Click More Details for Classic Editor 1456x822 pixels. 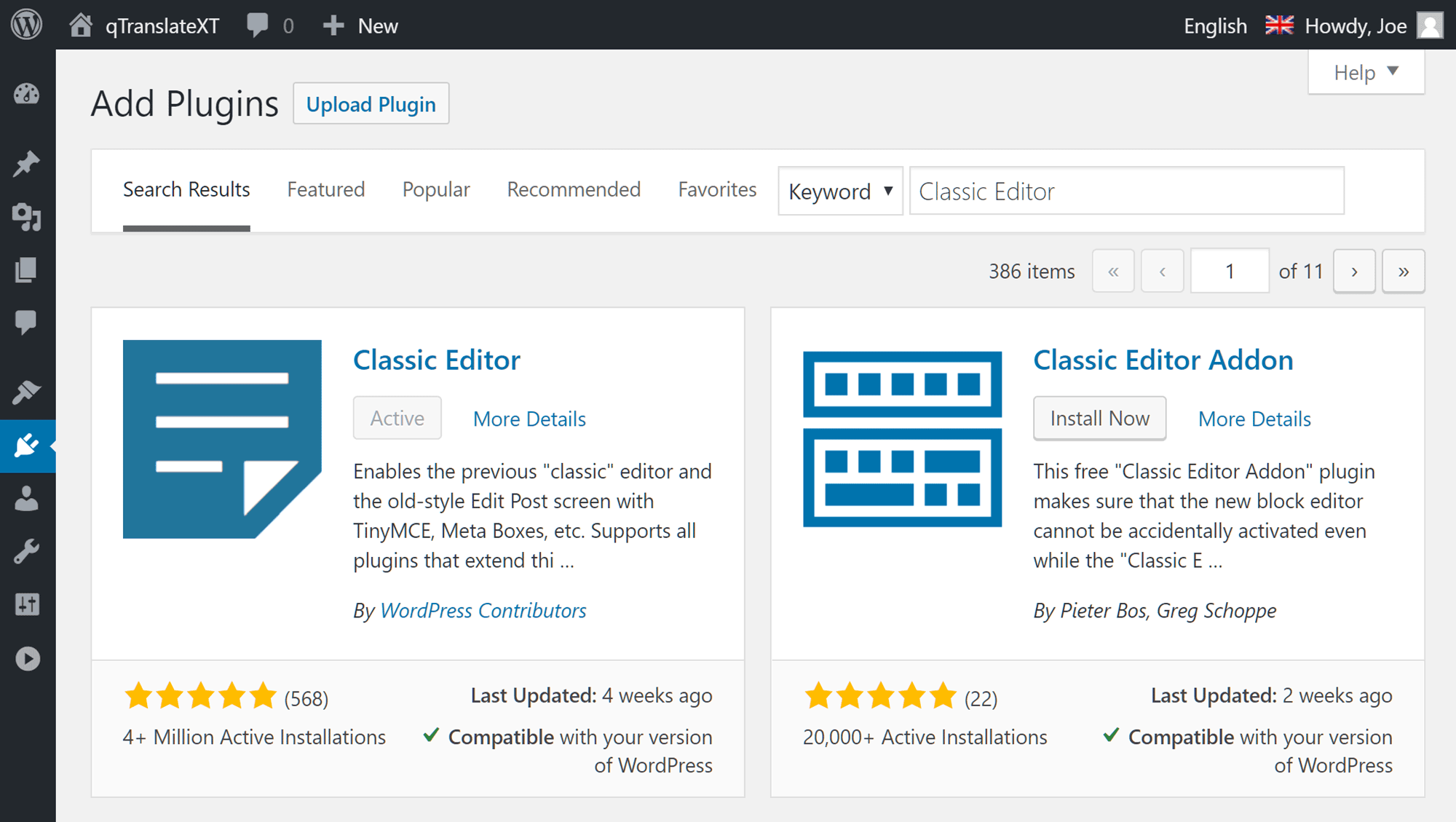(x=529, y=418)
